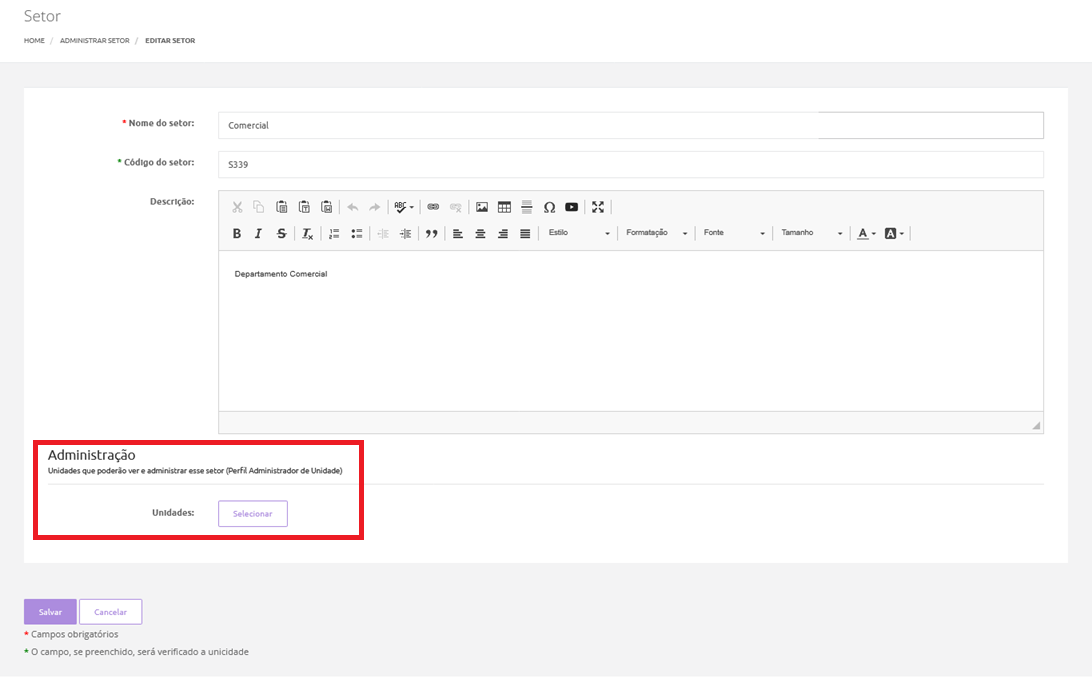The height and width of the screenshot is (679, 1092).
Task: Open the Formatação dropdown
Action: 657,233
